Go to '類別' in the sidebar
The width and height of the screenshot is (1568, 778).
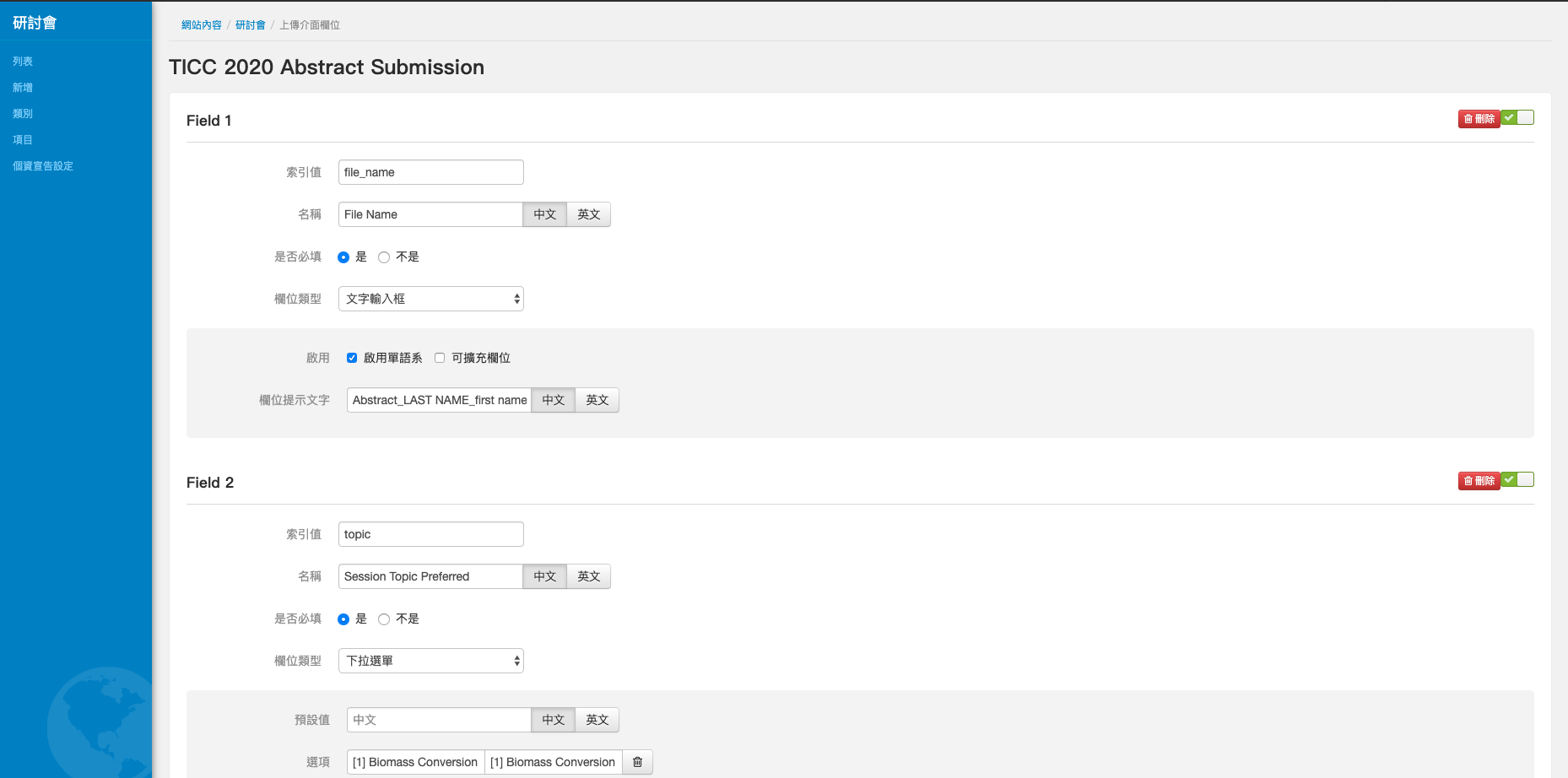point(23,114)
